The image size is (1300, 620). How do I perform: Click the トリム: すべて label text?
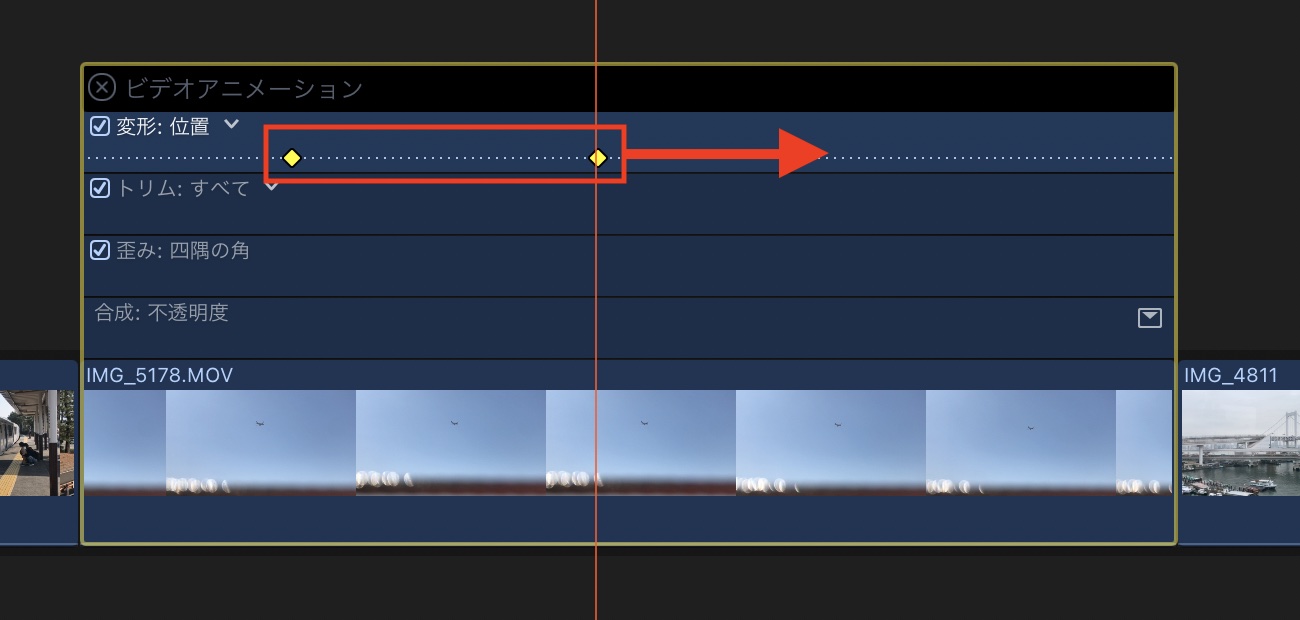(183, 188)
